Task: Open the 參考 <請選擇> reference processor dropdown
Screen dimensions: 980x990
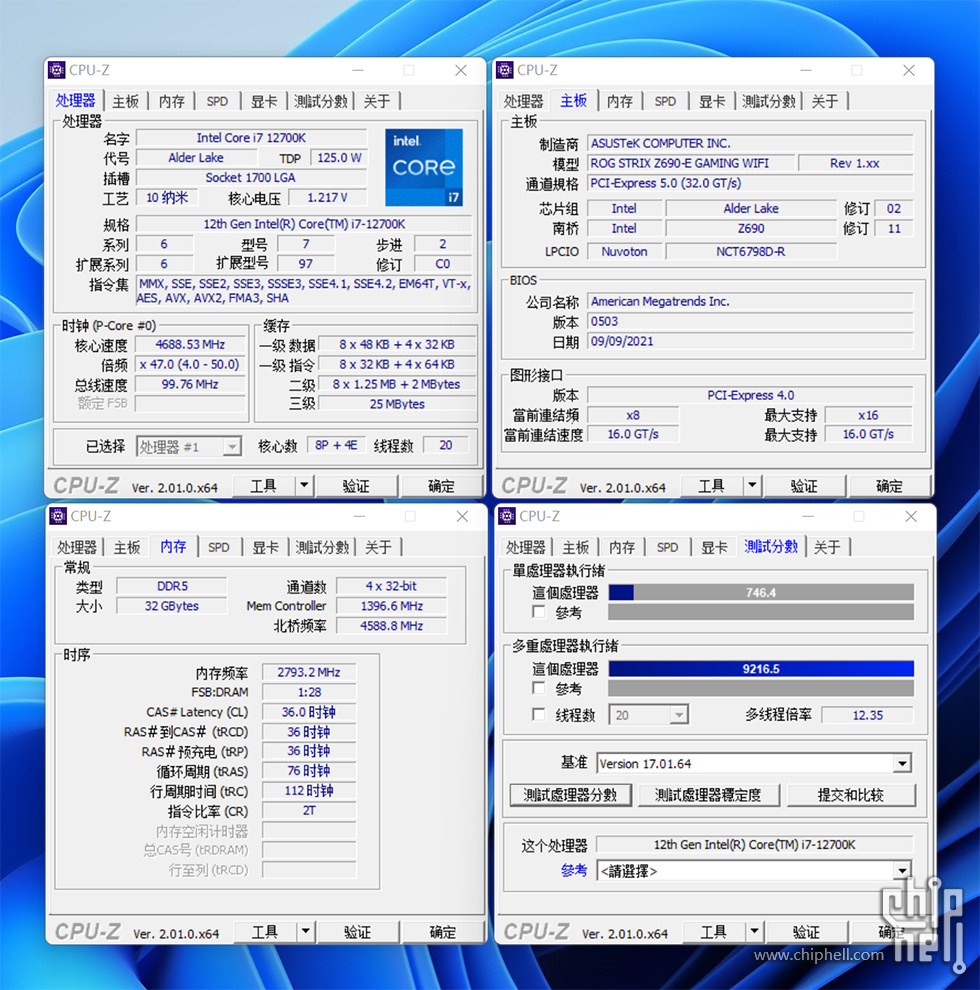Action: 902,871
